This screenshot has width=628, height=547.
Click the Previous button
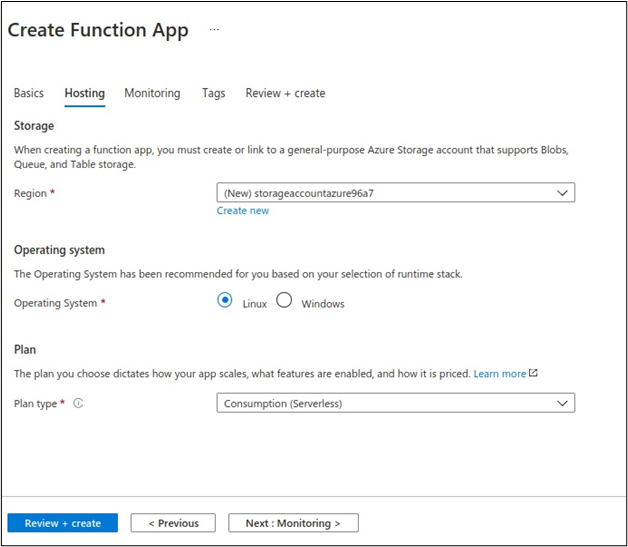pos(173,523)
